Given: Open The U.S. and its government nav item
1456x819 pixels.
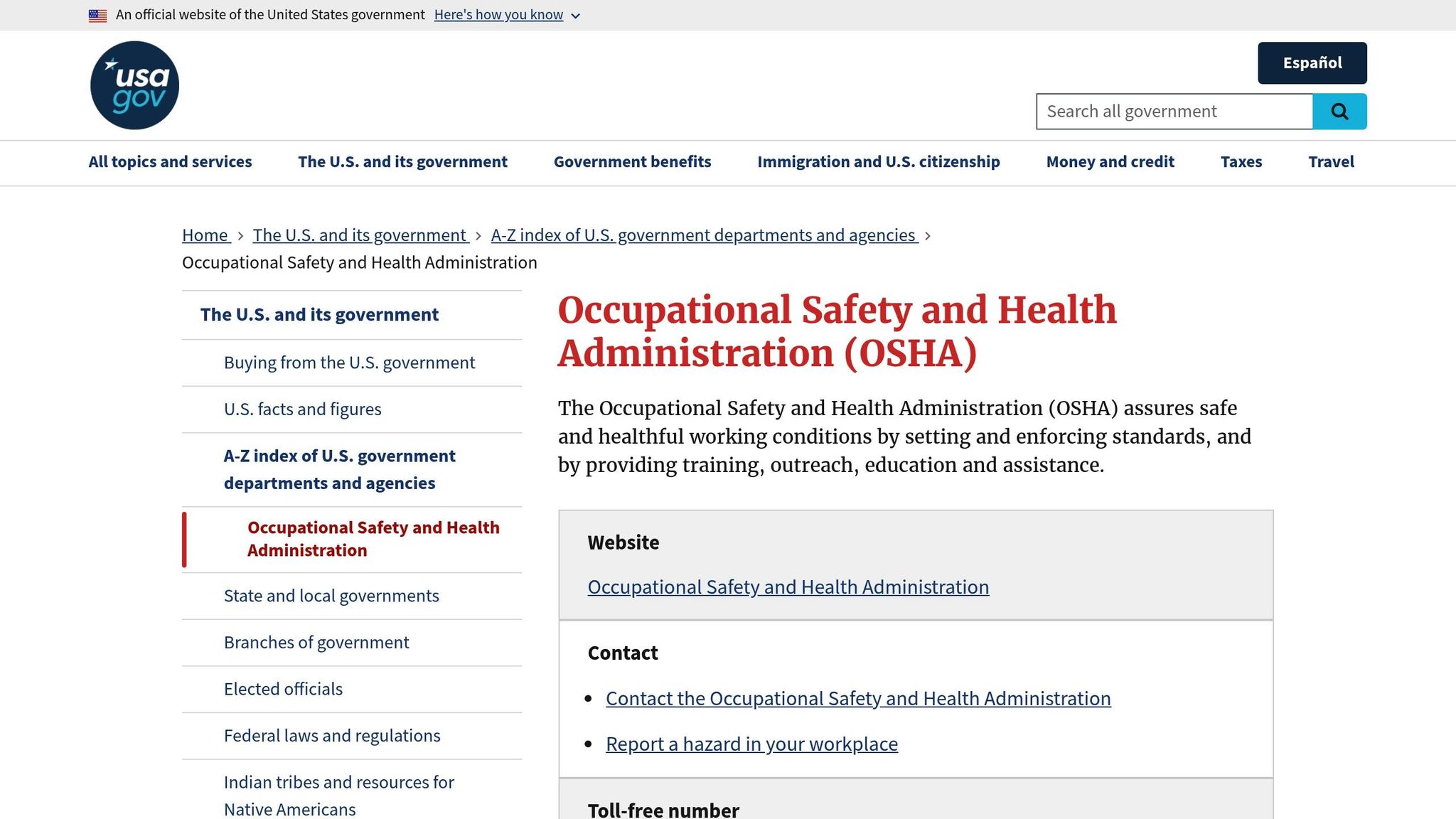Looking at the screenshot, I should 402,162.
